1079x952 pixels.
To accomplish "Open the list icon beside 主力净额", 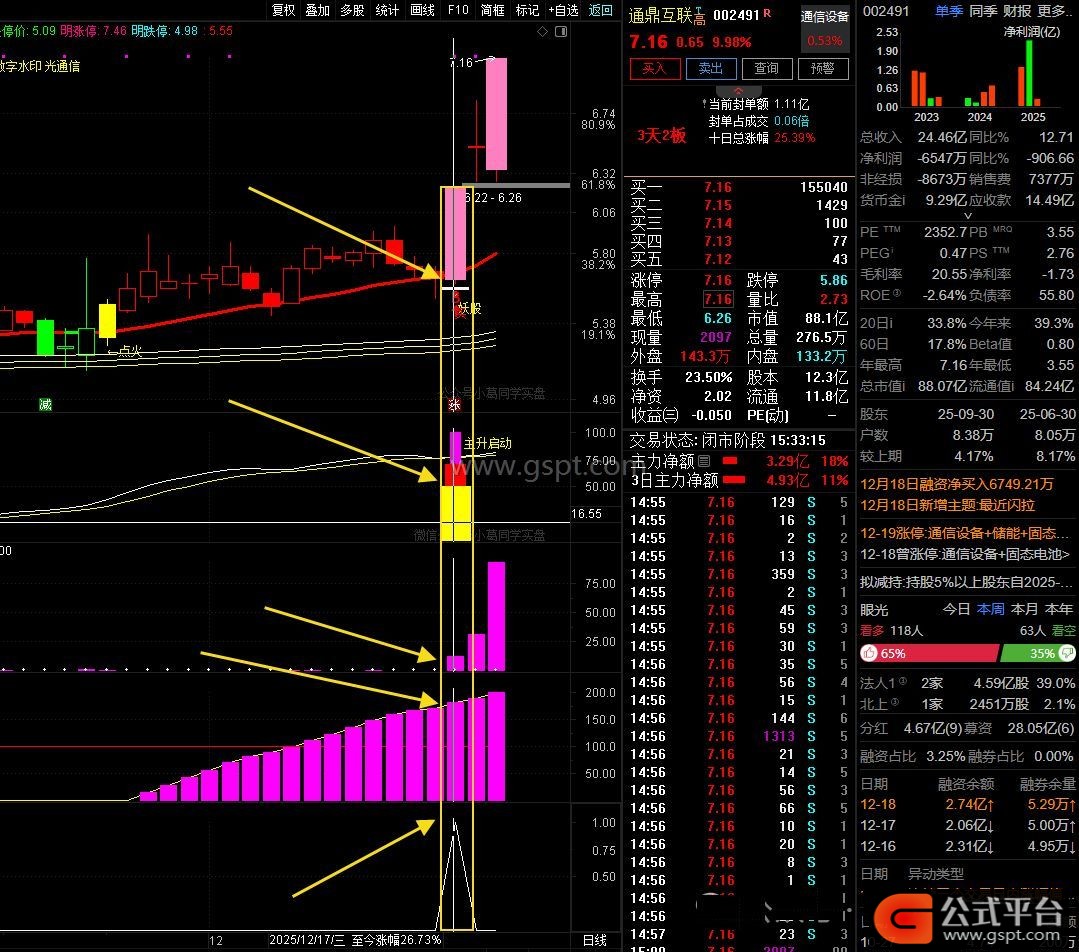I will tap(703, 462).
